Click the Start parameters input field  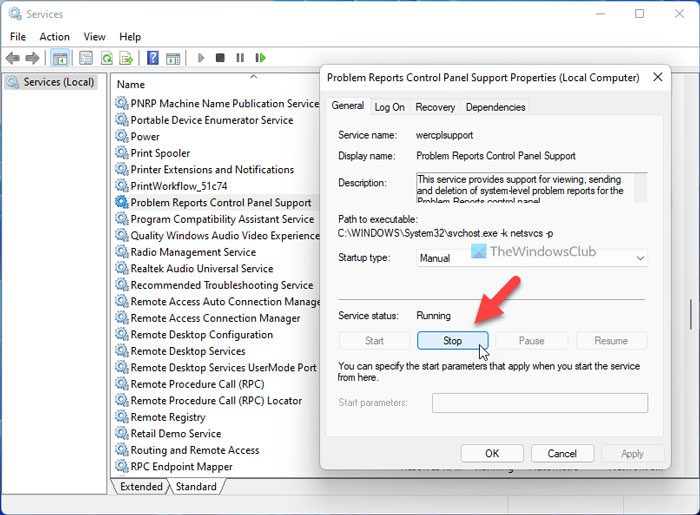(x=540, y=403)
